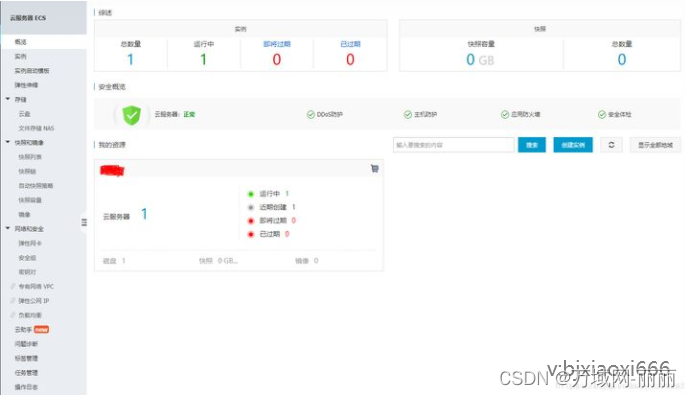This screenshot has height=397, width=692.
Task: Click red 即将过期 status dot on card
Action: [x=251, y=221]
